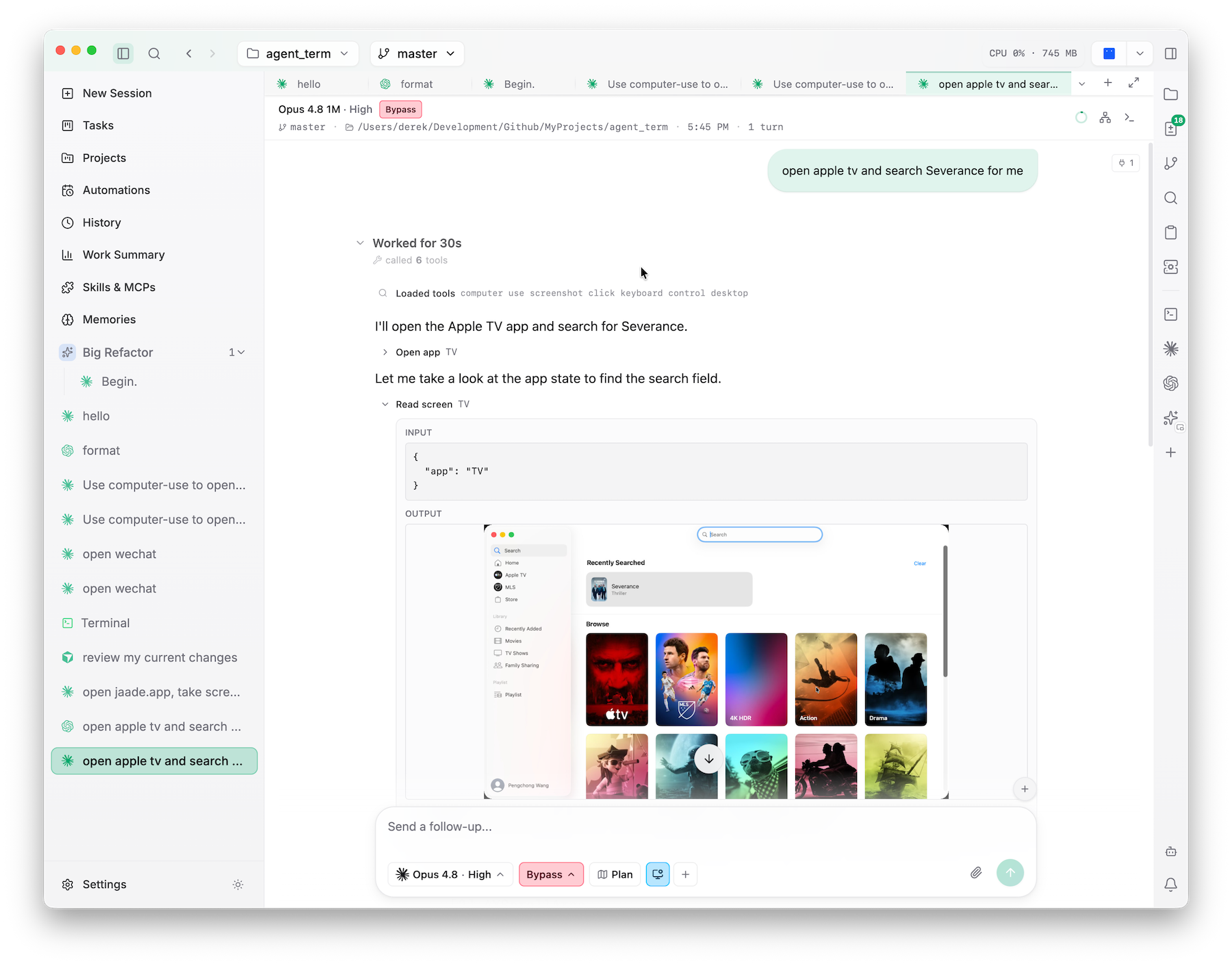Open History in the sidebar
1232x966 pixels.
click(154, 223)
